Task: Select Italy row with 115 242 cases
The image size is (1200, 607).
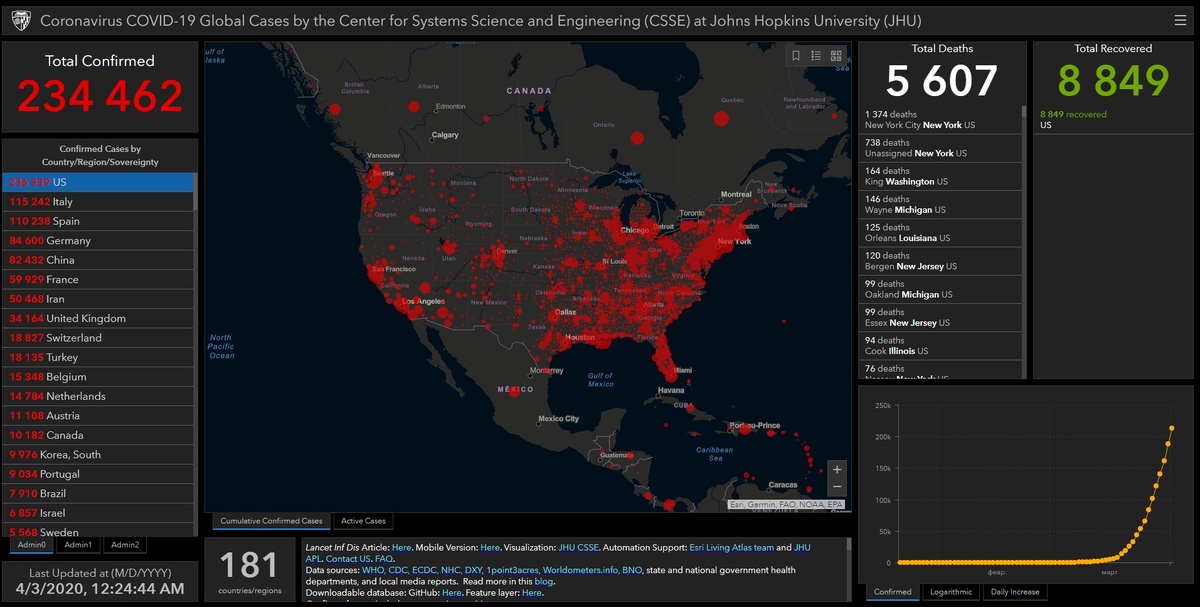Action: [98, 202]
